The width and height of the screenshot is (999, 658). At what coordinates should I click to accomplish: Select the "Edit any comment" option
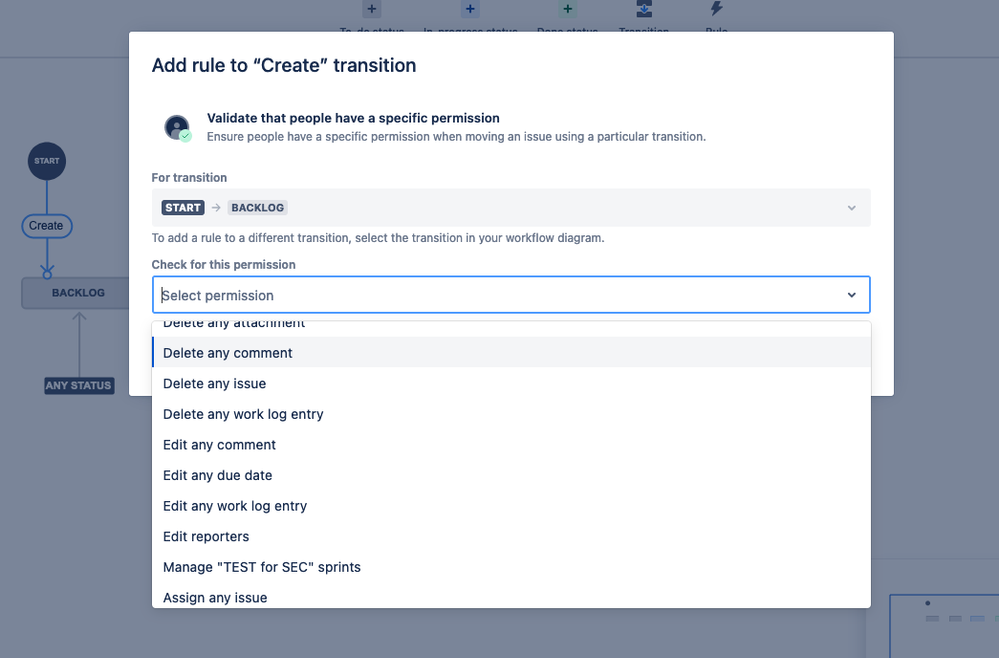pyautogui.click(x=511, y=445)
